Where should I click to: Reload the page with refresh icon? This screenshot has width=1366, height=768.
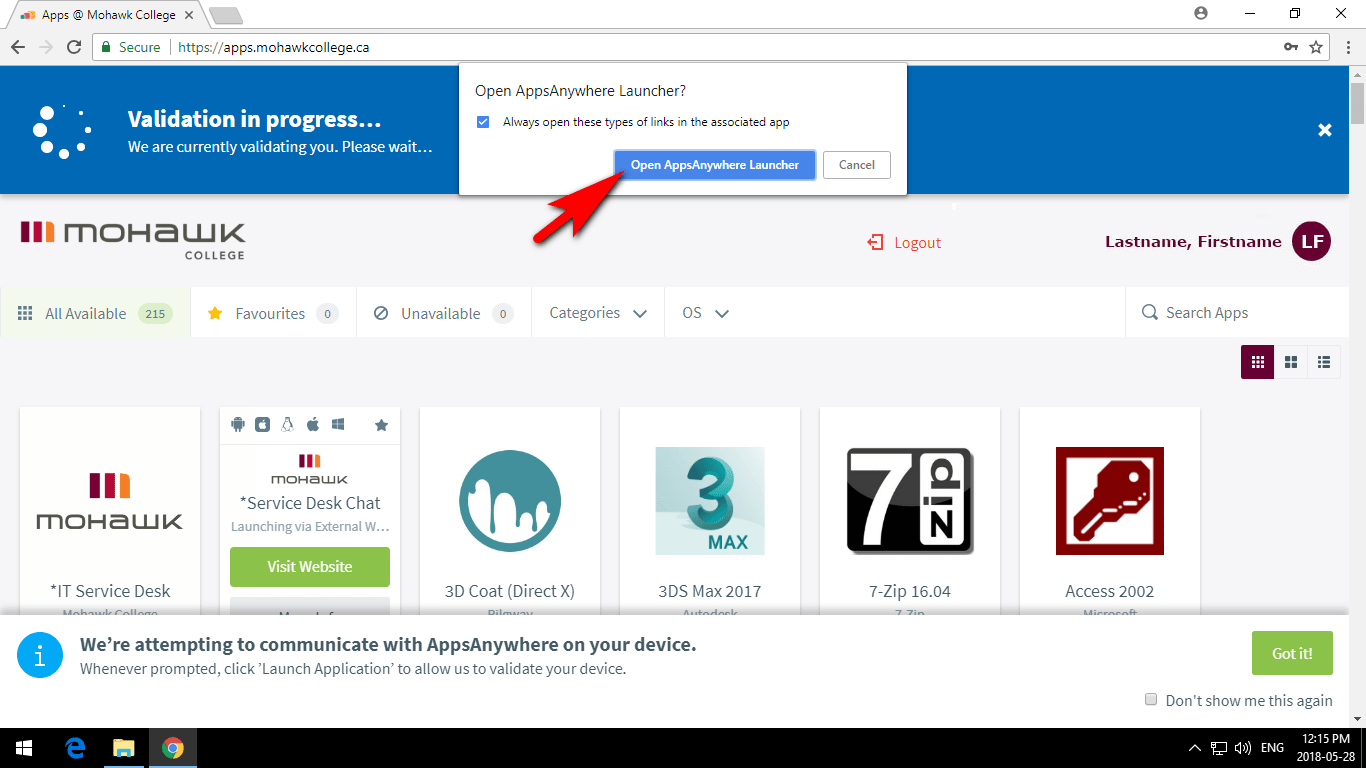coord(74,47)
